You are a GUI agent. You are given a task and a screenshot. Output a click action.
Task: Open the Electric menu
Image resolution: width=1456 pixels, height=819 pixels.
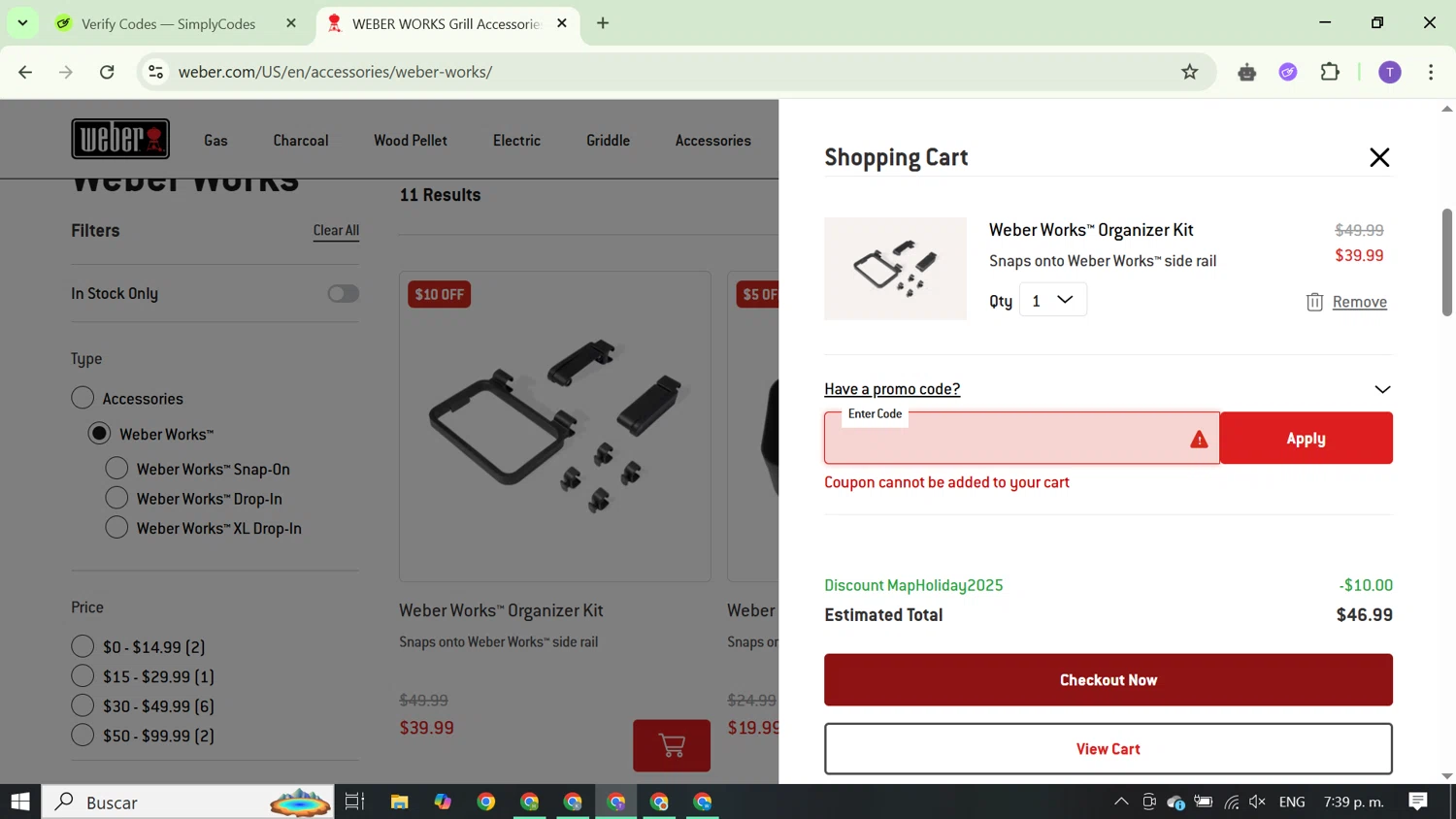[x=516, y=140]
